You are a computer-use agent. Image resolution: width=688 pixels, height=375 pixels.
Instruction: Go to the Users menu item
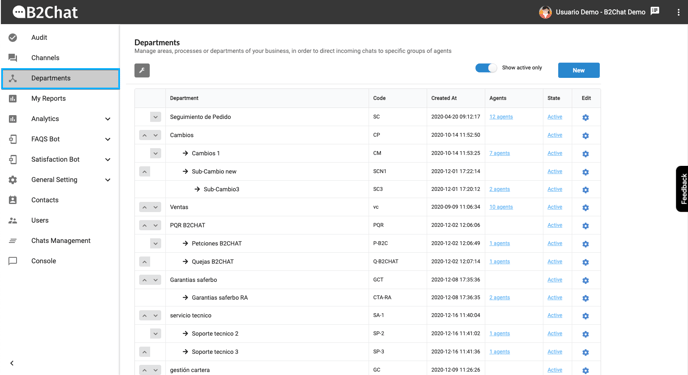(61, 221)
